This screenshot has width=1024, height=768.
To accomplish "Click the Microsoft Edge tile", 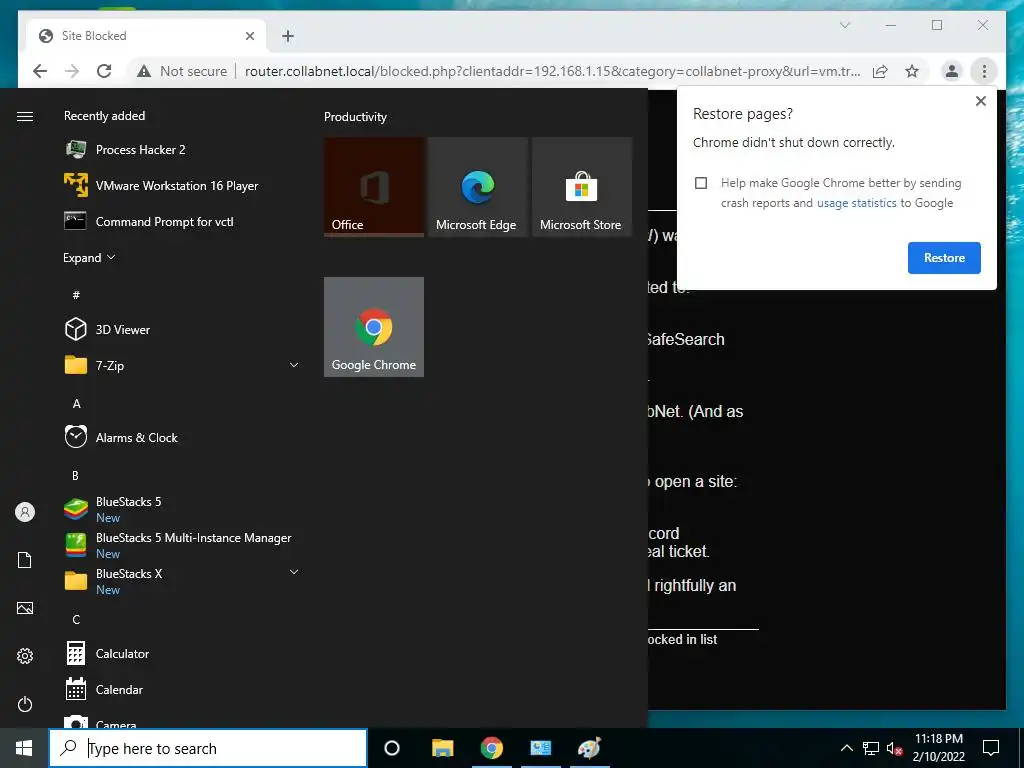I will click(477, 187).
